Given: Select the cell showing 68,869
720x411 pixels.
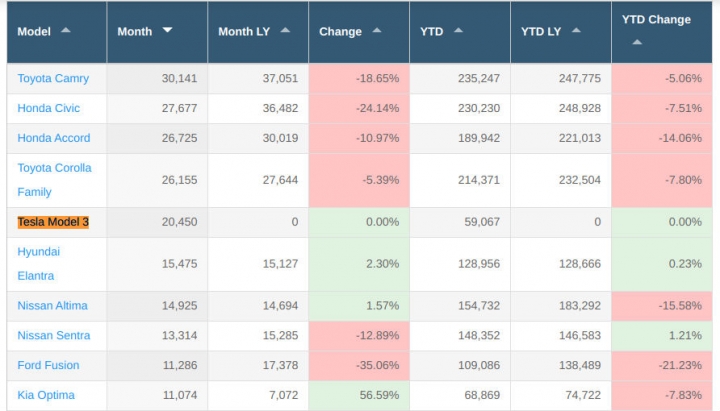Looking at the screenshot, I should [x=460, y=395].
